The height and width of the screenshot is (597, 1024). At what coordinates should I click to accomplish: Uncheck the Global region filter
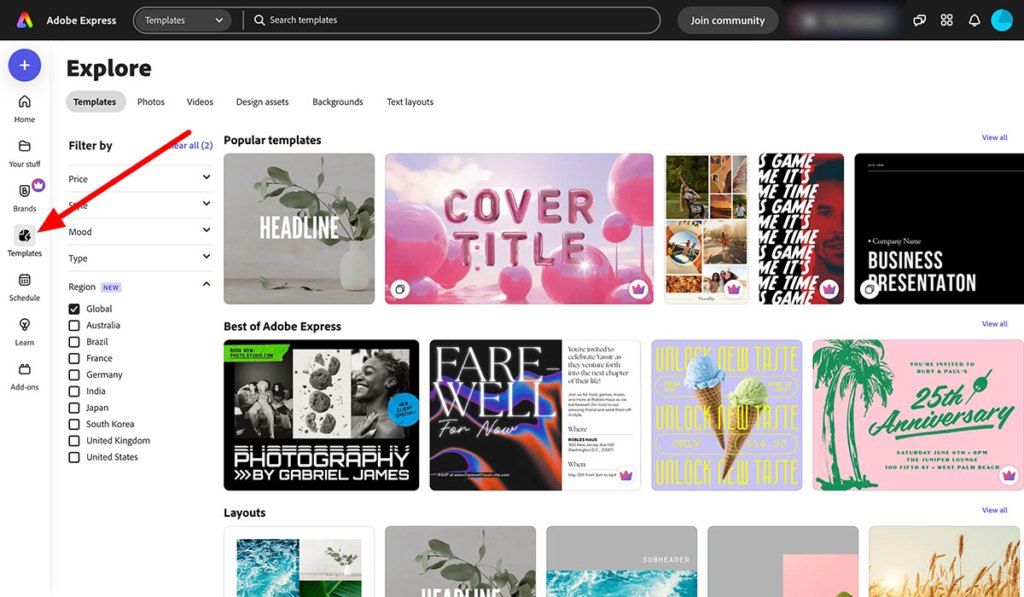tap(74, 308)
